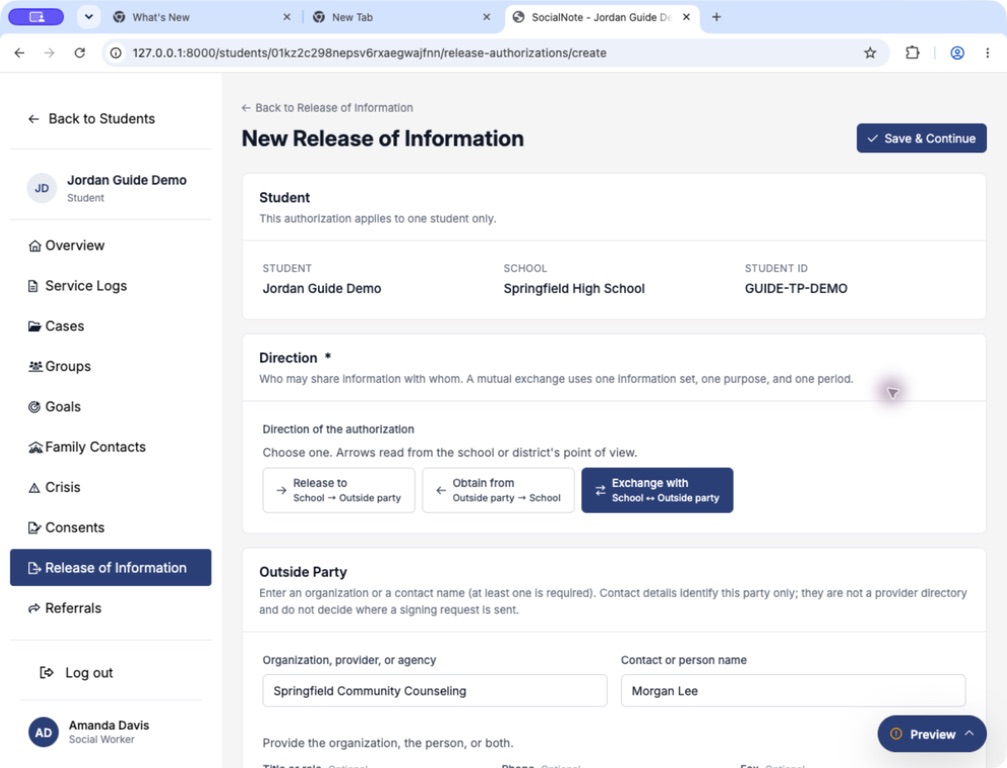Click Log out
The height and width of the screenshot is (768, 1007).
(76, 672)
